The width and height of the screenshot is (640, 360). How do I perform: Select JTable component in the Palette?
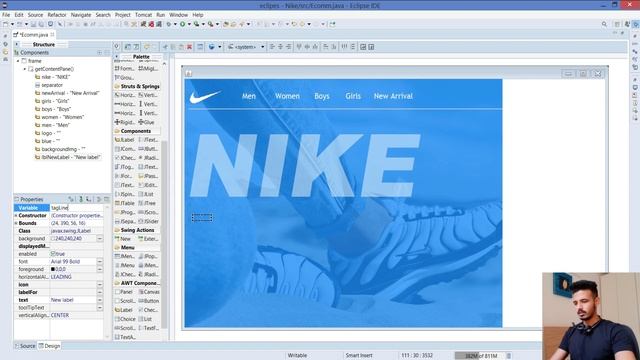tap(124, 203)
